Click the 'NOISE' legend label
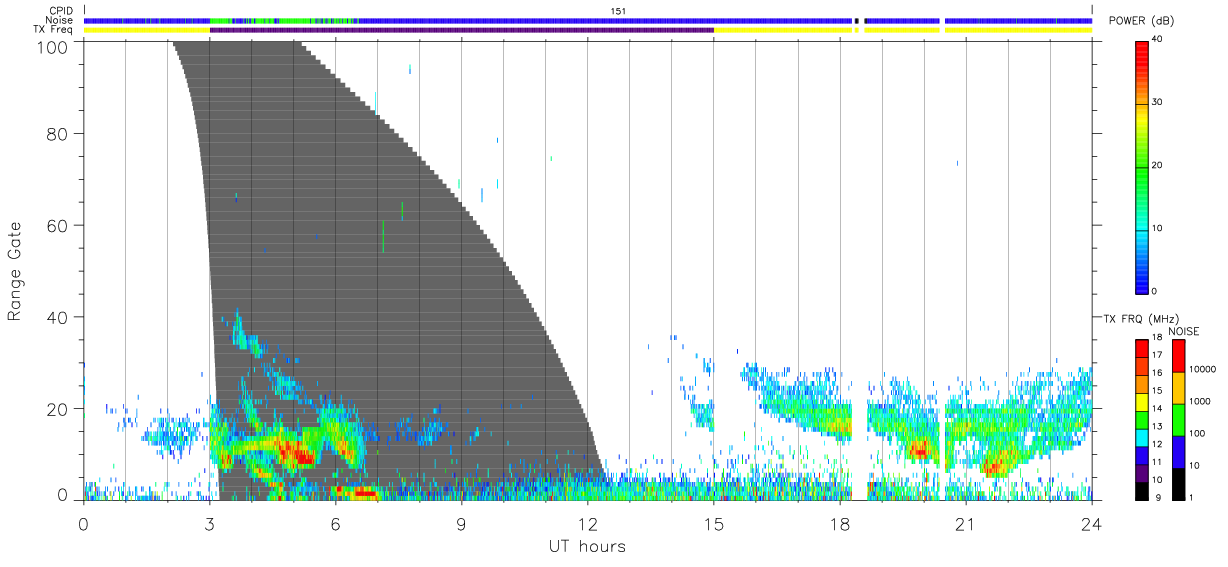 click(x=1183, y=331)
